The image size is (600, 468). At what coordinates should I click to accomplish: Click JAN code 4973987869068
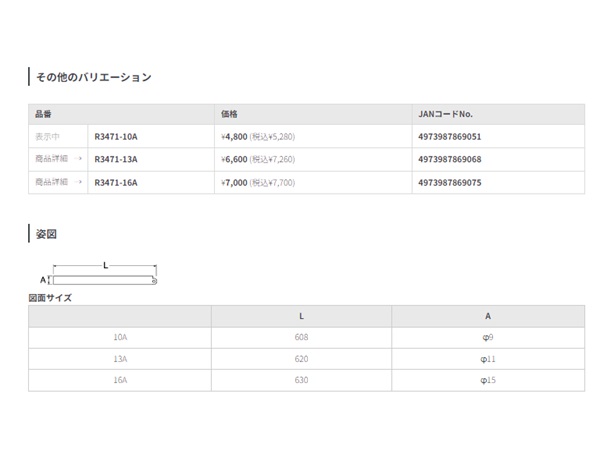coord(450,159)
